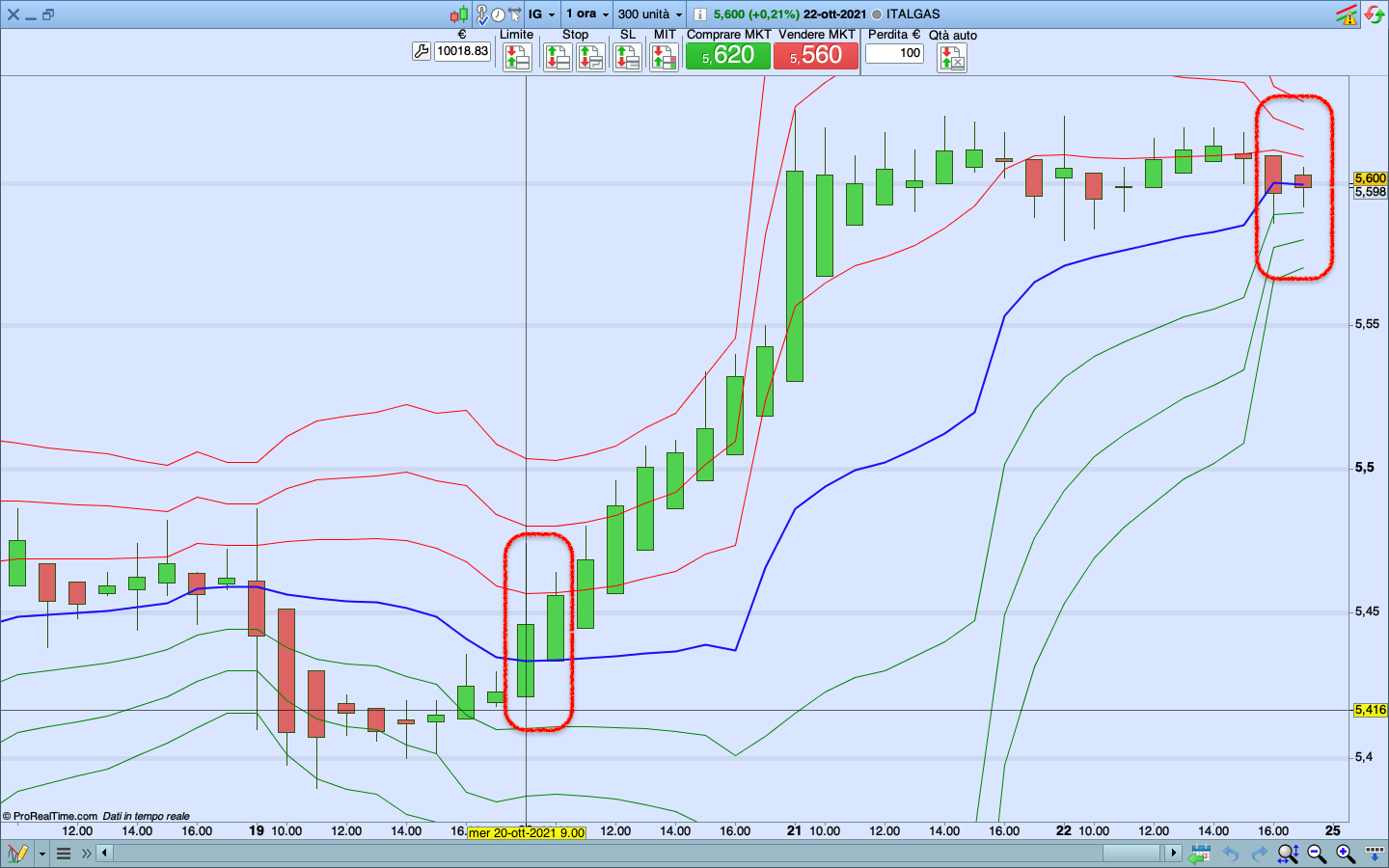This screenshot has width=1389, height=868.
Task: Click the linked-chart pin icon
Action: [482, 14]
